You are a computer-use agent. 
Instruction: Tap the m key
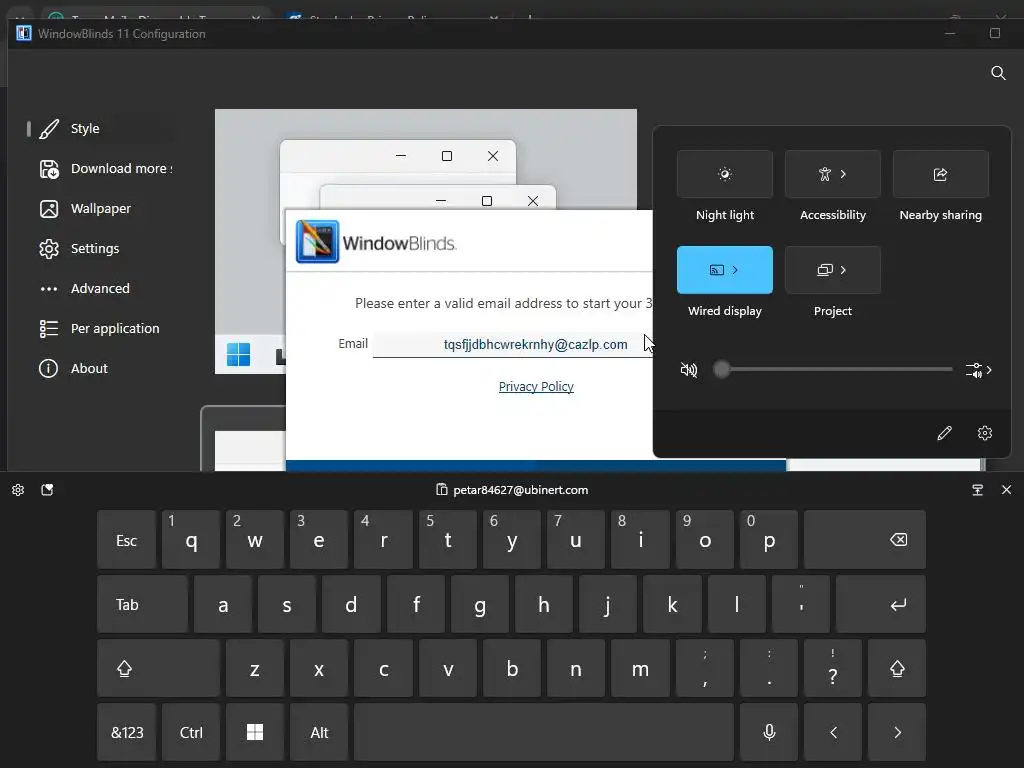(640, 669)
